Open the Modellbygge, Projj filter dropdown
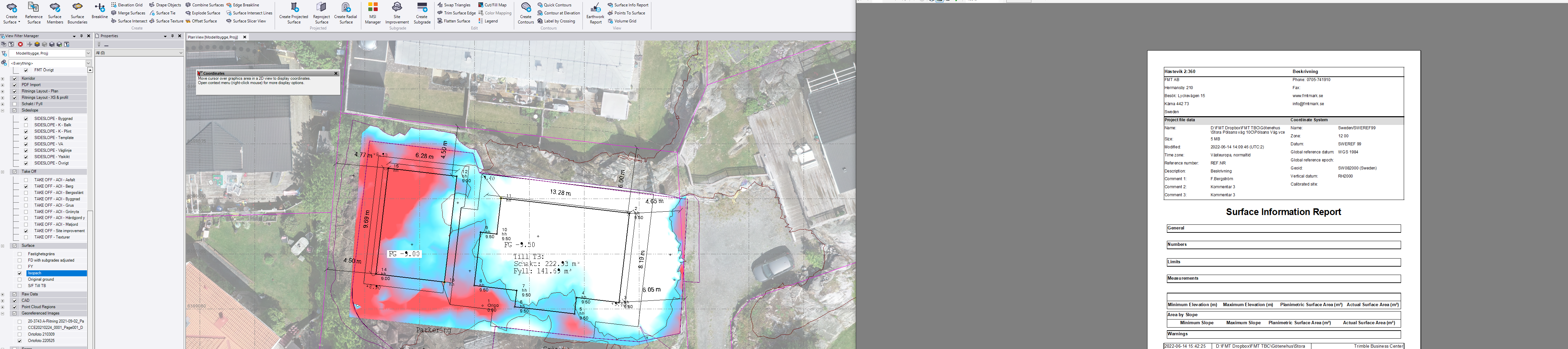Viewport: 1568px width, 349px height. pyautogui.click(x=88, y=54)
